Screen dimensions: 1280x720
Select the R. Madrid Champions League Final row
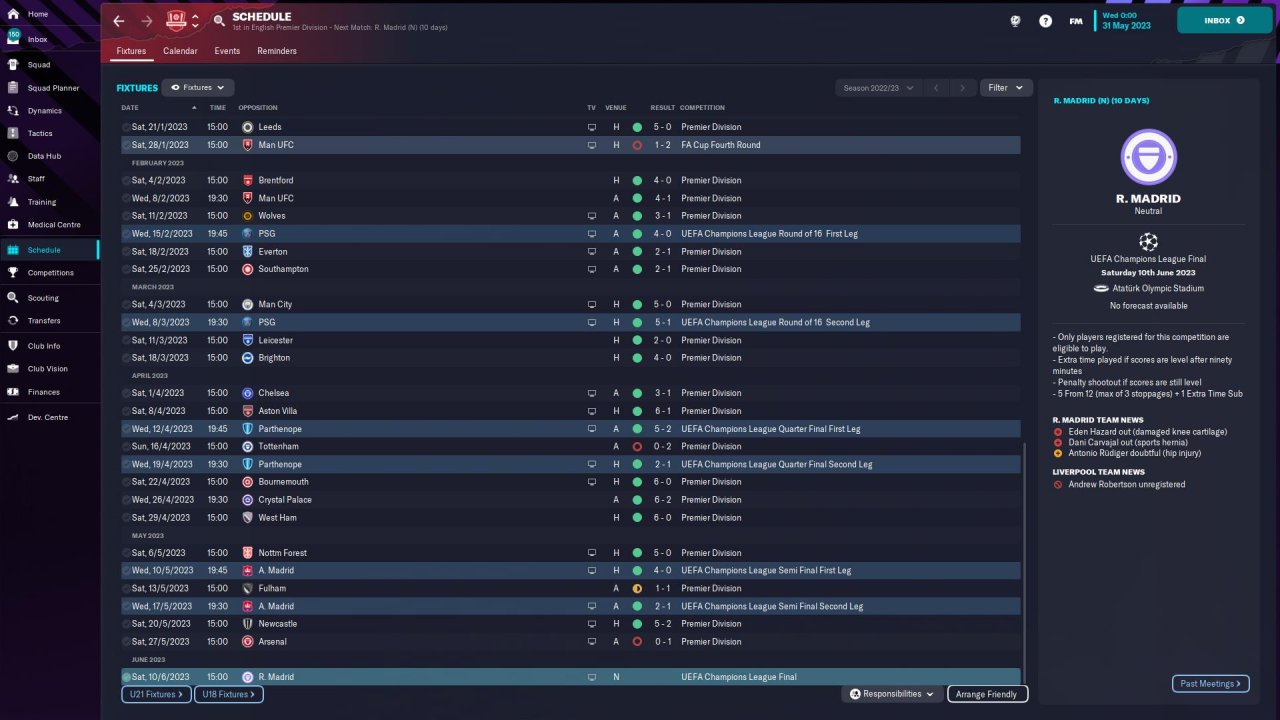571,677
